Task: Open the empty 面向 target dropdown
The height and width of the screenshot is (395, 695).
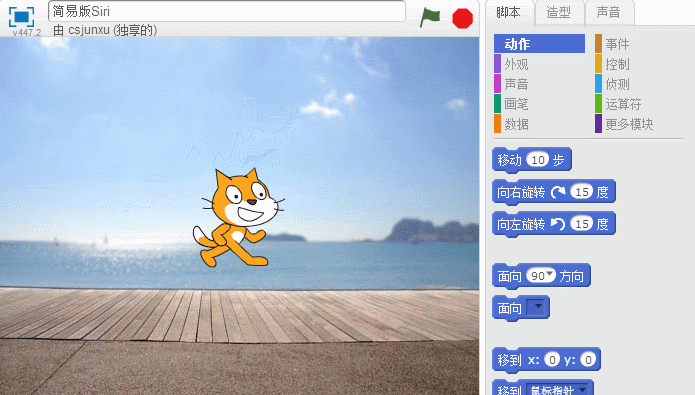Action: tap(537, 307)
